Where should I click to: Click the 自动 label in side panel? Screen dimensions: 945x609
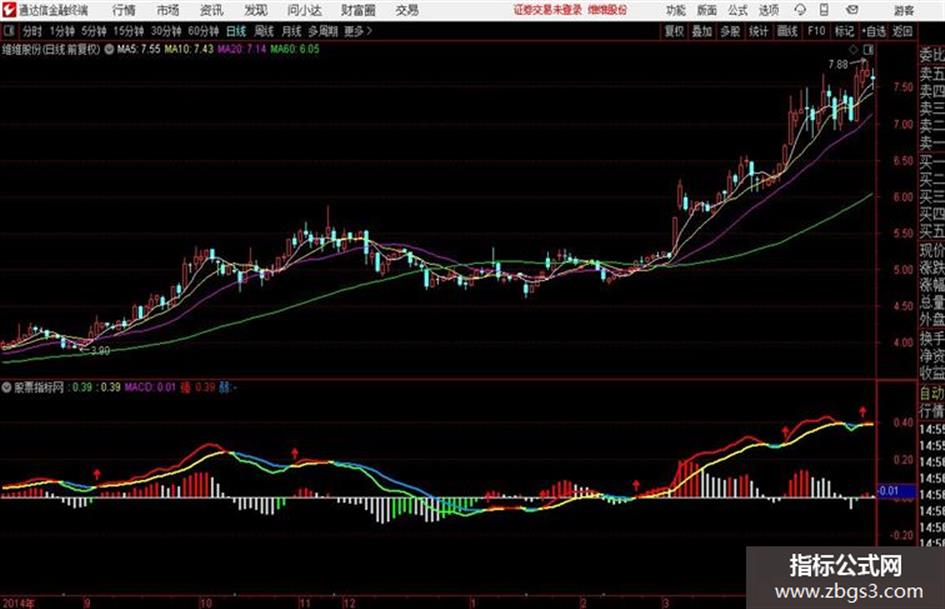coord(932,393)
